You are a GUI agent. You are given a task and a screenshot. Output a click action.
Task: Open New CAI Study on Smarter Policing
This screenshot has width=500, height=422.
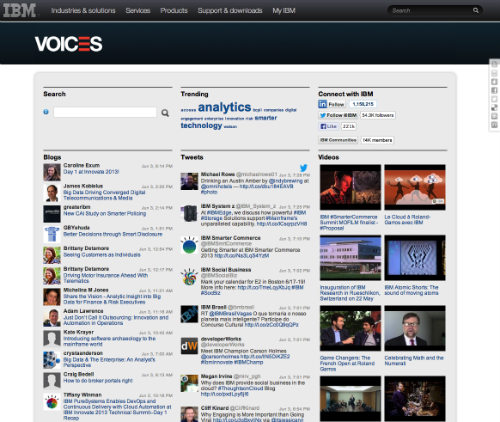click(105, 213)
